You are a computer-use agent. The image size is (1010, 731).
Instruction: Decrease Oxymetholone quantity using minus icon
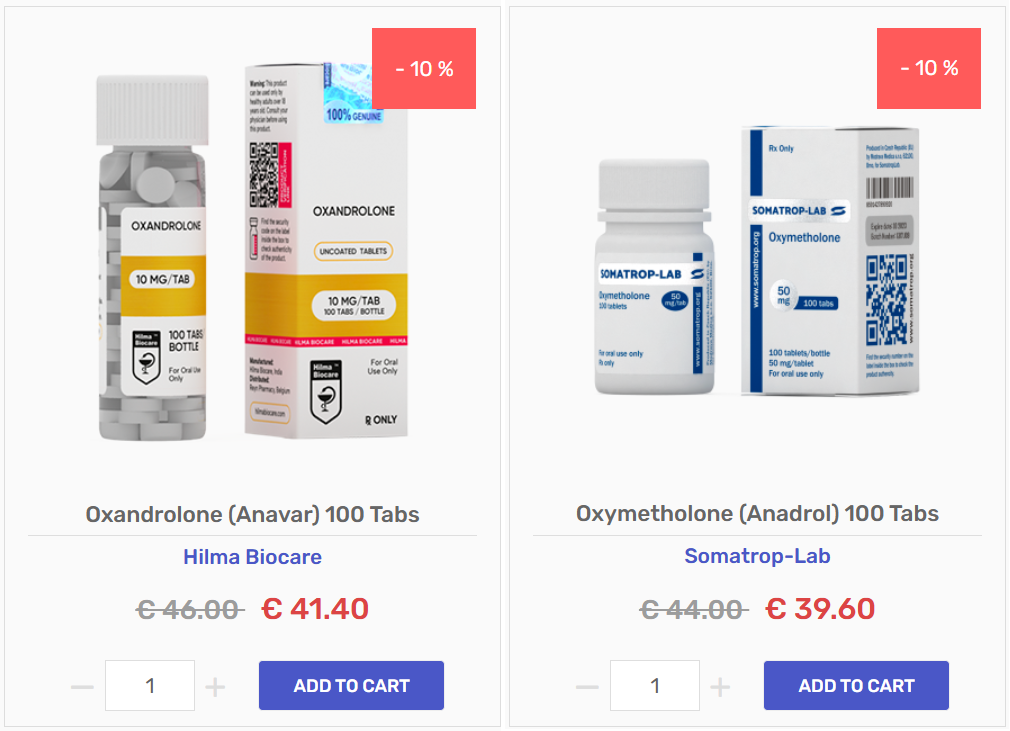pos(587,687)
